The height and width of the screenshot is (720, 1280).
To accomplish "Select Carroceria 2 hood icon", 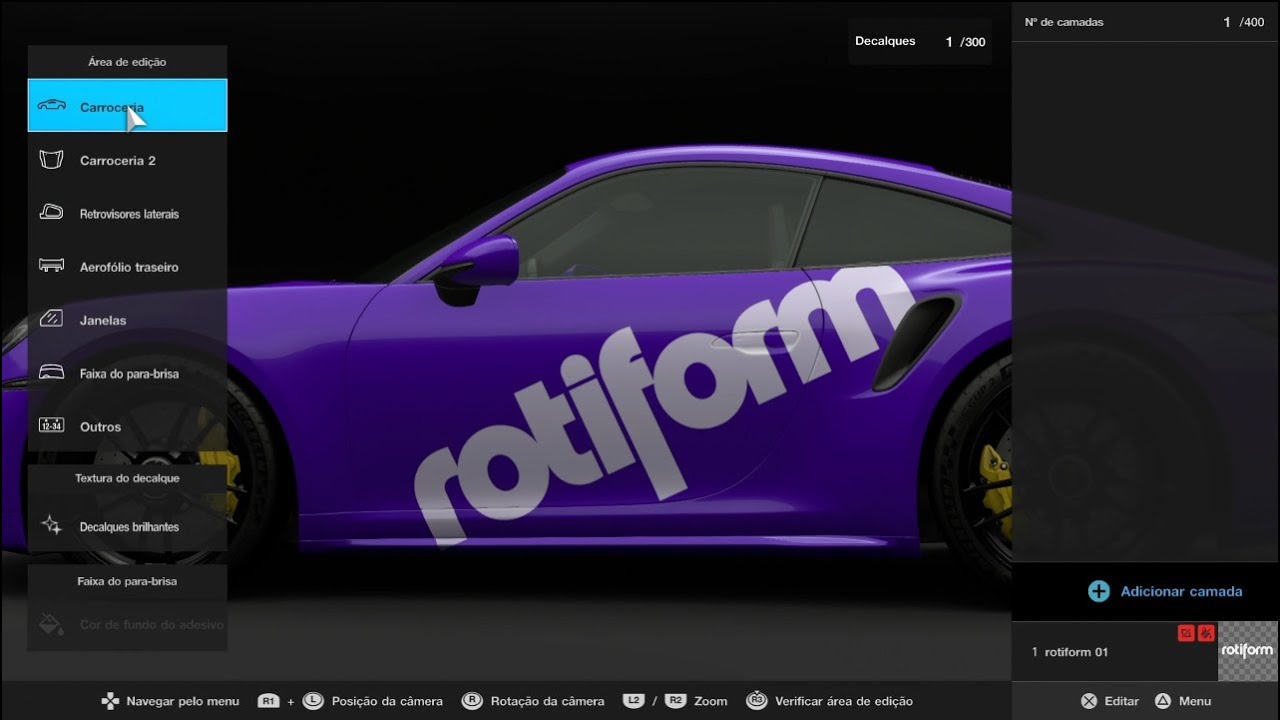I will [51, 160].
